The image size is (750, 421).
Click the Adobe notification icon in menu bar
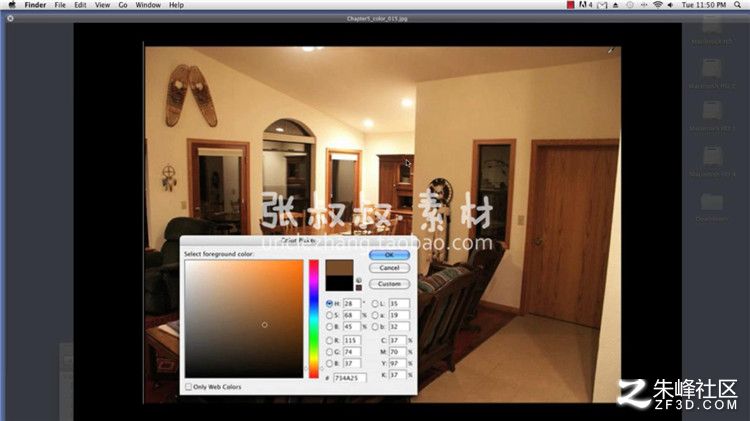tap(585, 5)
